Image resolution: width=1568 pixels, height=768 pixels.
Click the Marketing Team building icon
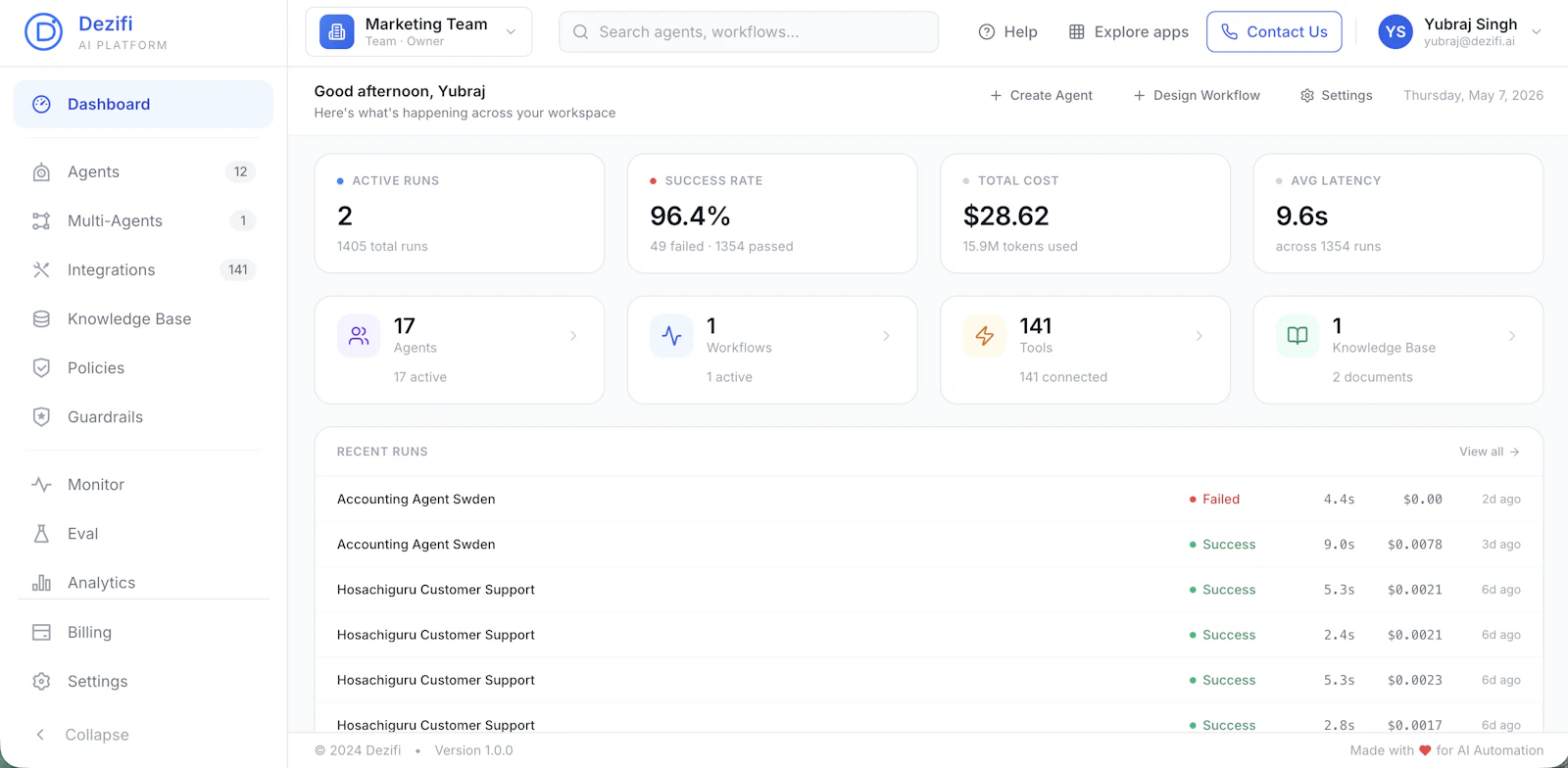[x=337, y=32]
